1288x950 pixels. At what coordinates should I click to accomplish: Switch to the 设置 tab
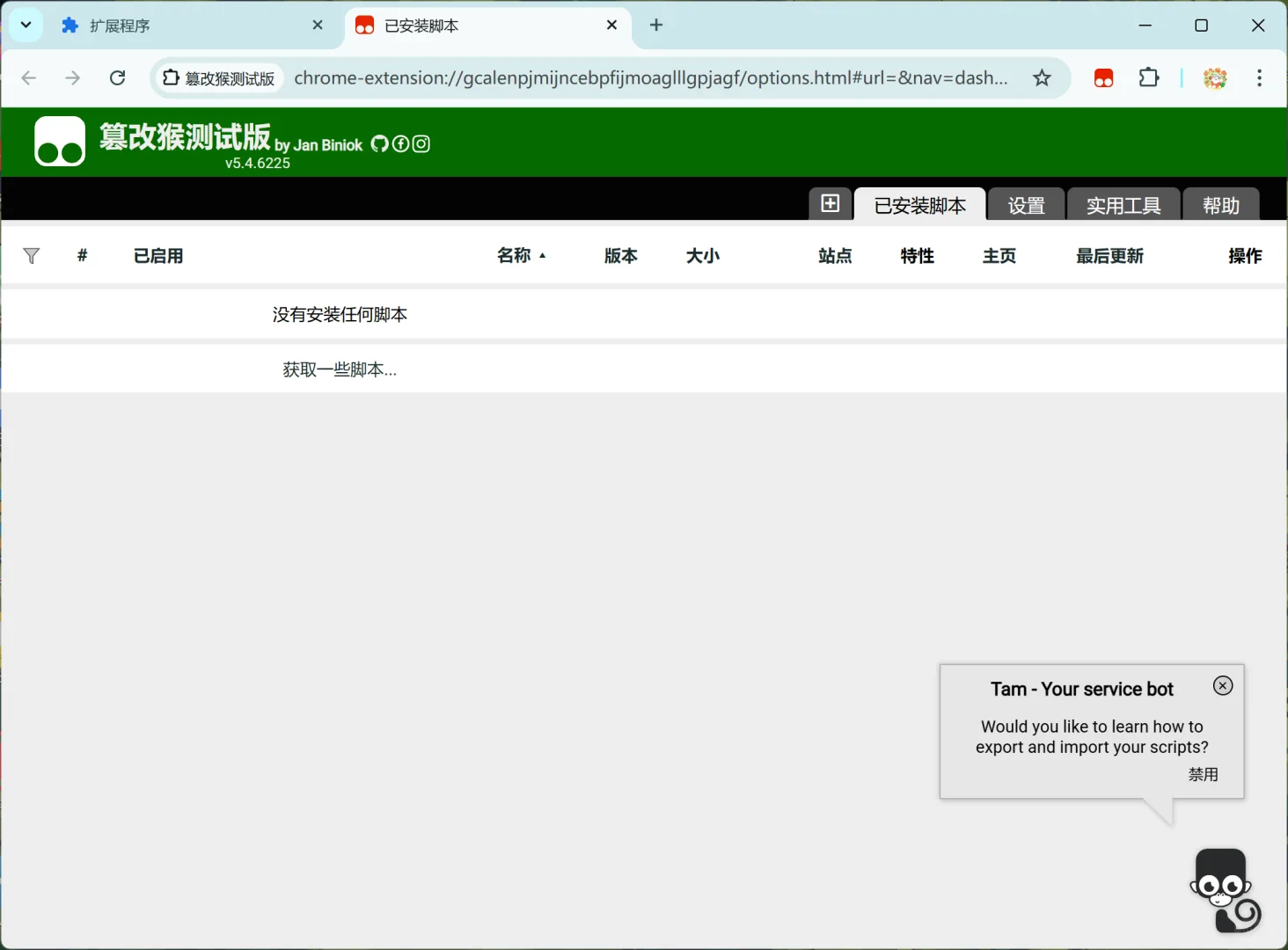1025,204
